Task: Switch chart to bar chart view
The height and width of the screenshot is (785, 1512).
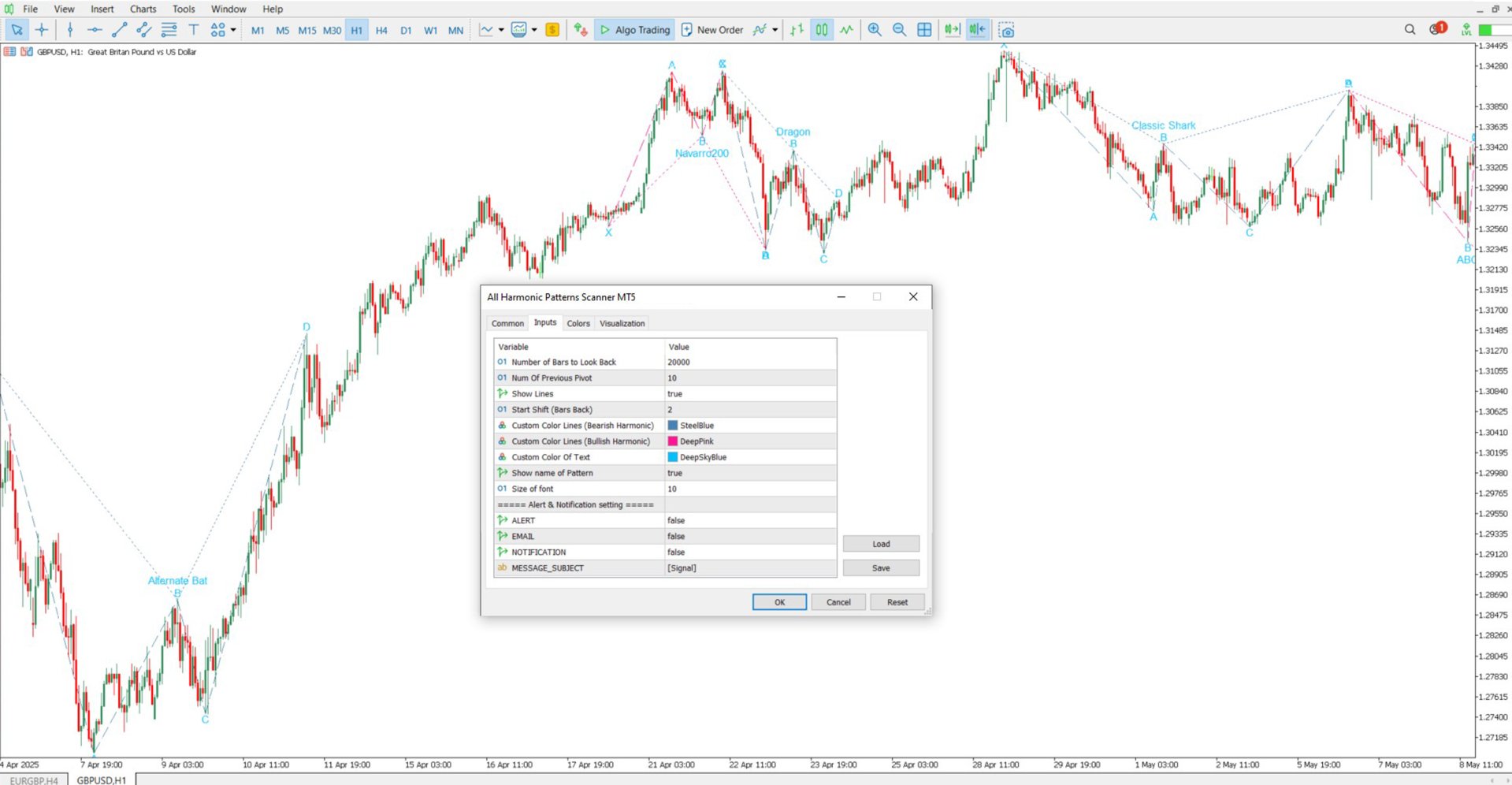Action: pos(797,30)
